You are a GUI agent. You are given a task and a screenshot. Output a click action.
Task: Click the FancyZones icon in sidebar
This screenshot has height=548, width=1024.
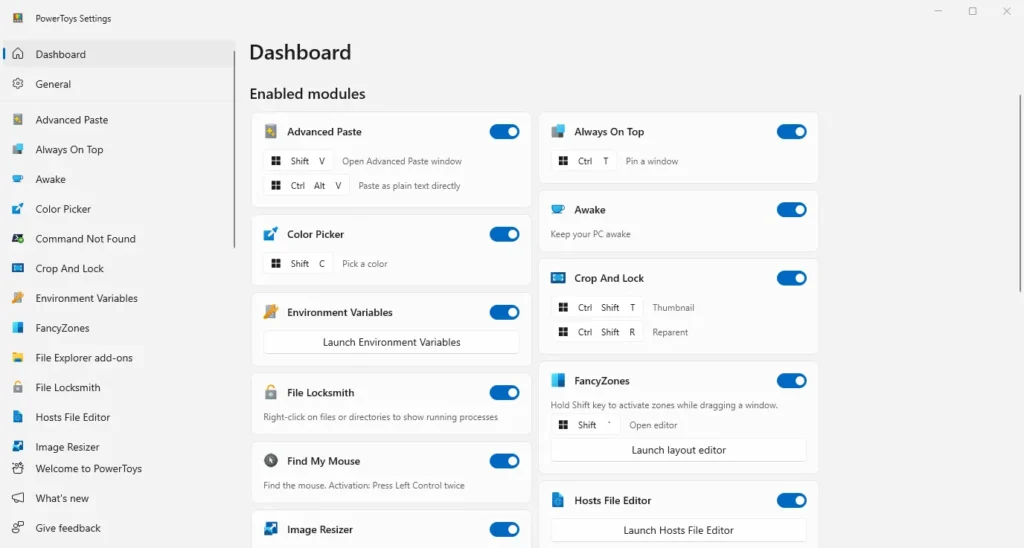tap(18, 328)
